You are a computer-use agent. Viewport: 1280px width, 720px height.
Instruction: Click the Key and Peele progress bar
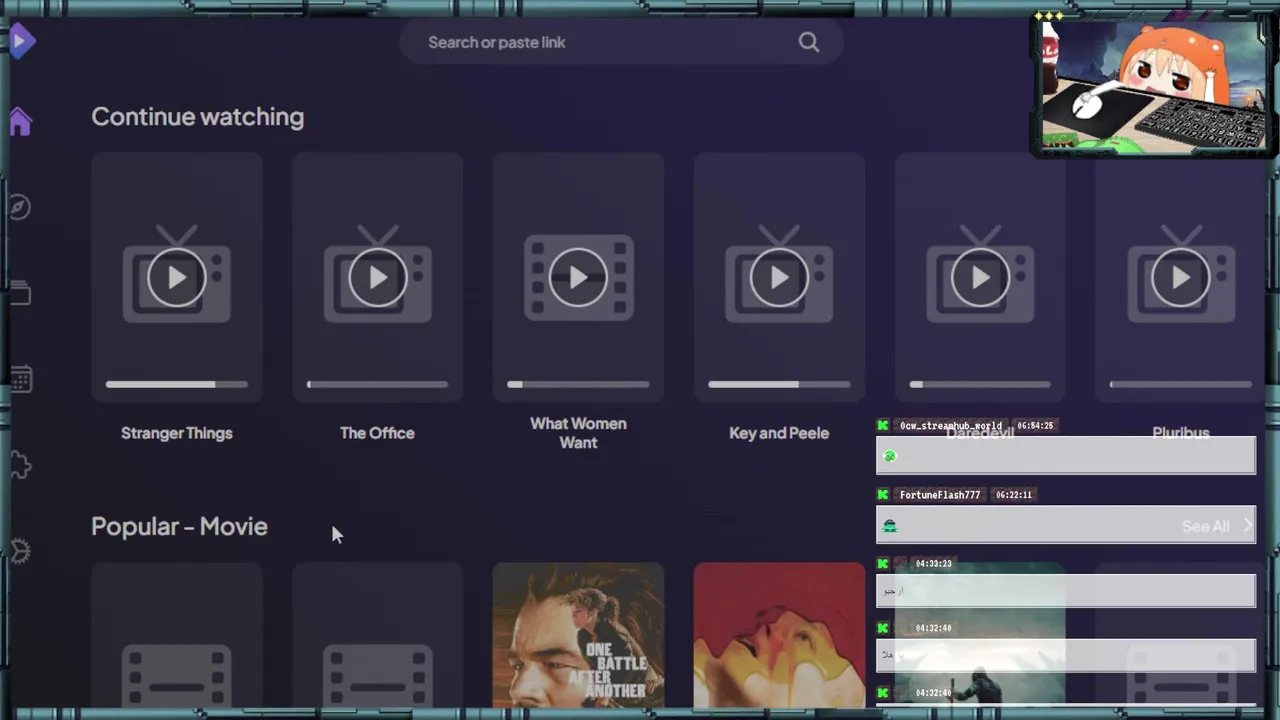click(779, 384)
